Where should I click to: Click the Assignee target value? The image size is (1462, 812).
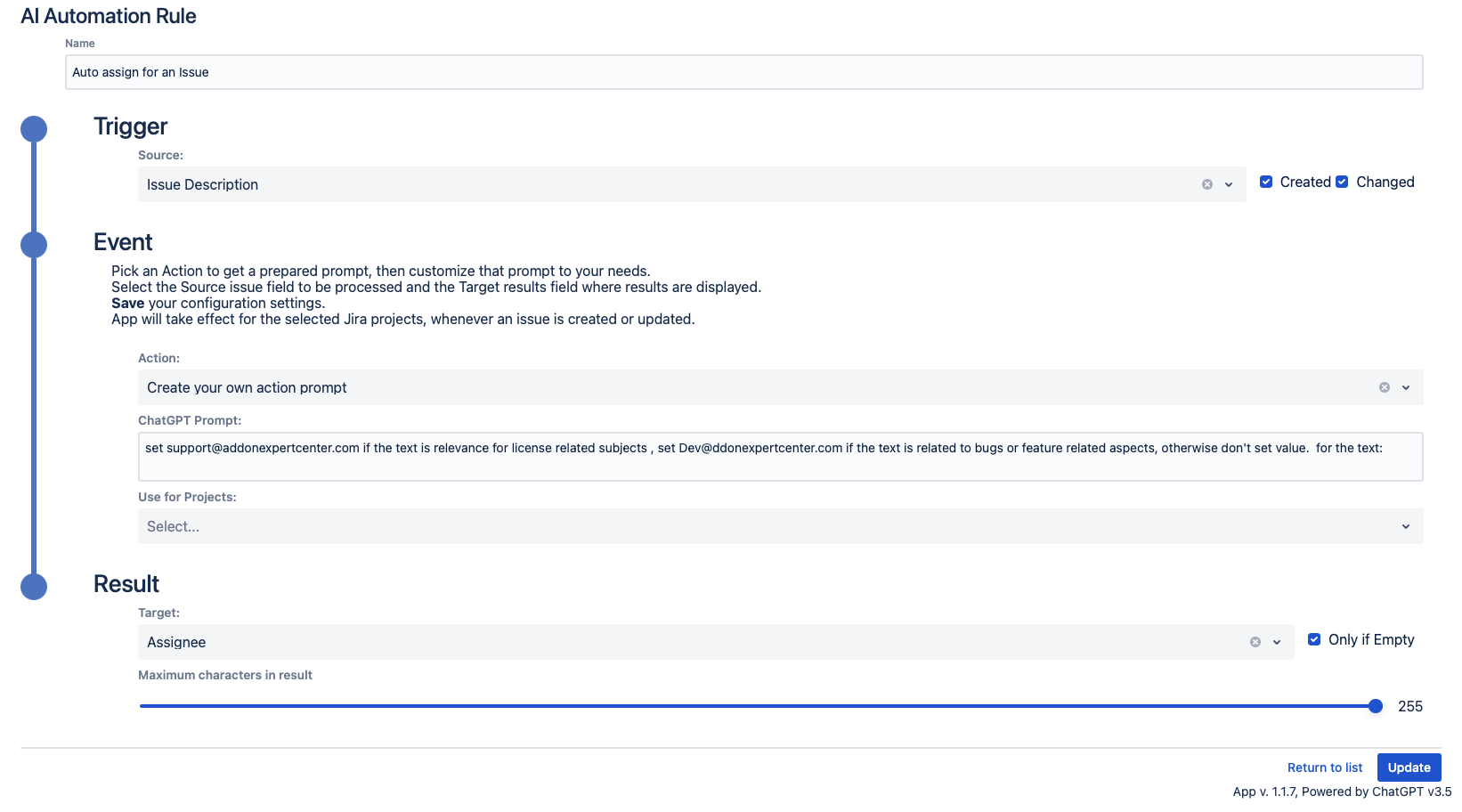coord(176,642)
